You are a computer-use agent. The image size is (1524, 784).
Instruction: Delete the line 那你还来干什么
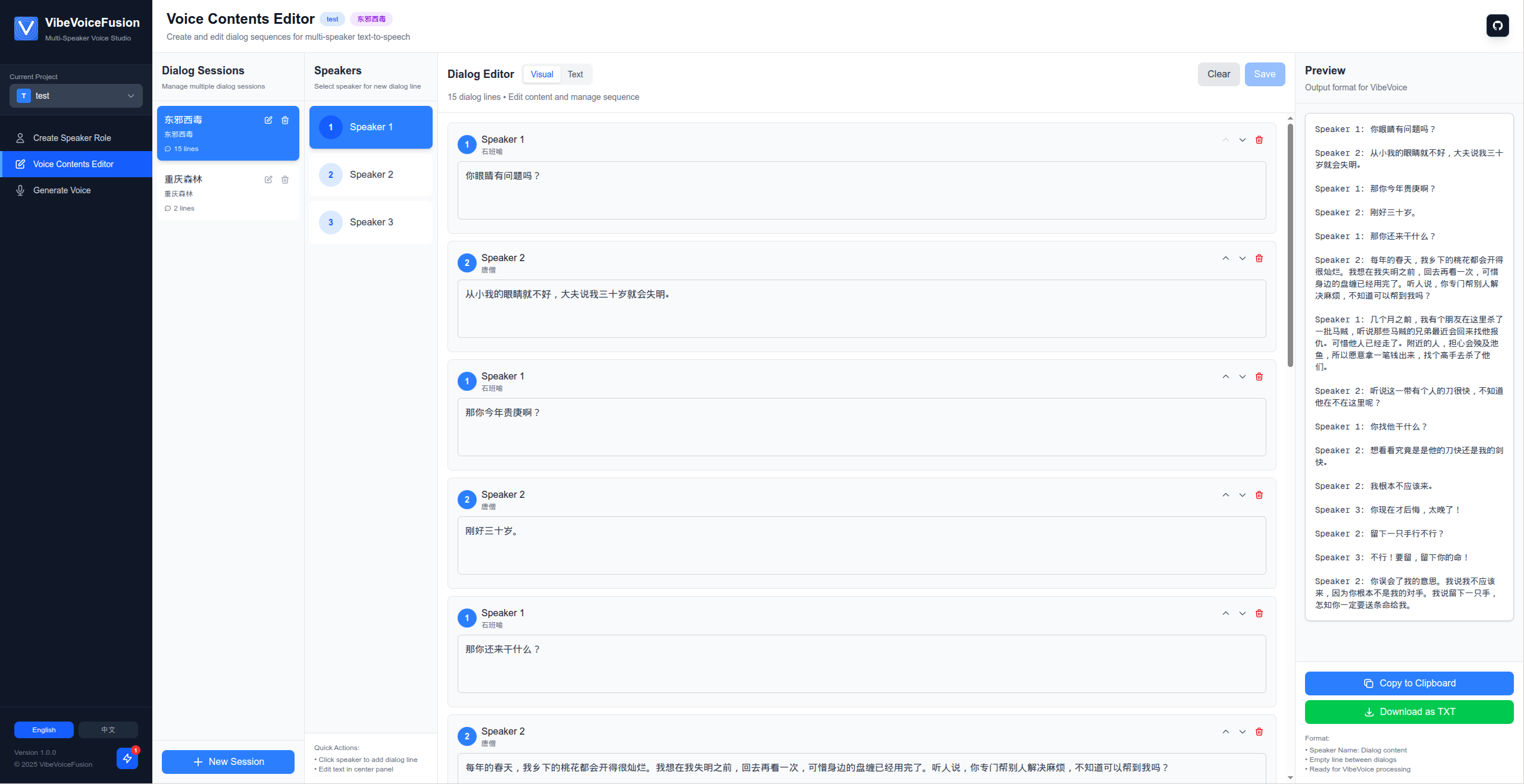click(x=1259, y=613)
